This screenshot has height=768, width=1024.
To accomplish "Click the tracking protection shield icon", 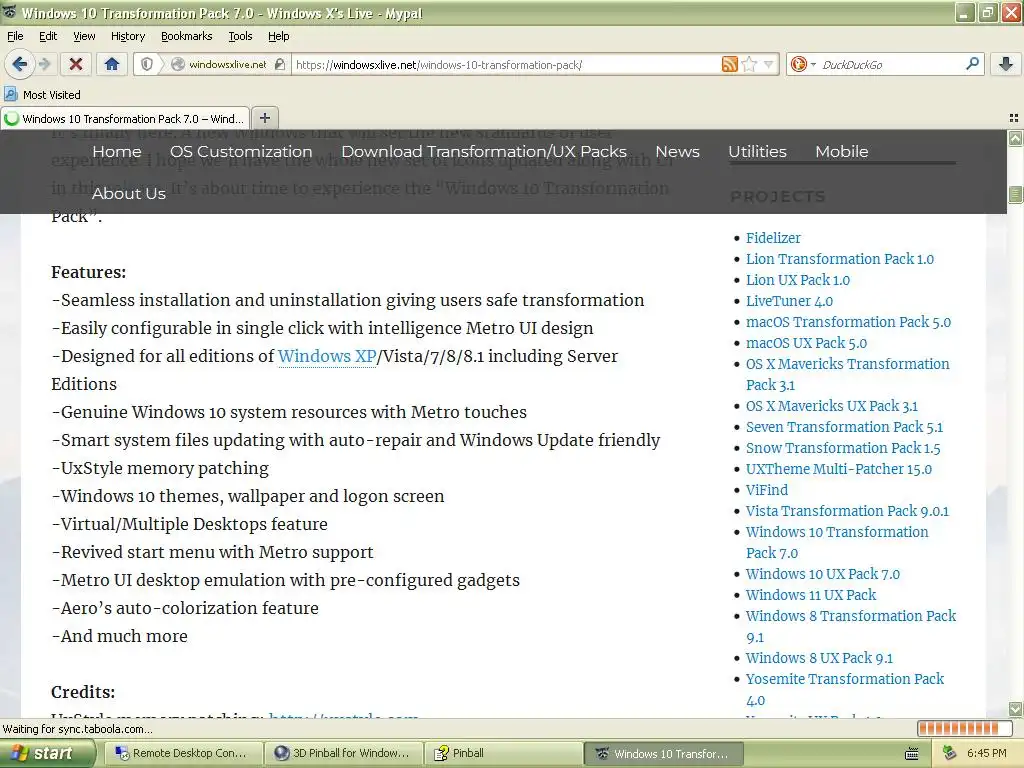I will pyautogui.click(x=147, y=64).
